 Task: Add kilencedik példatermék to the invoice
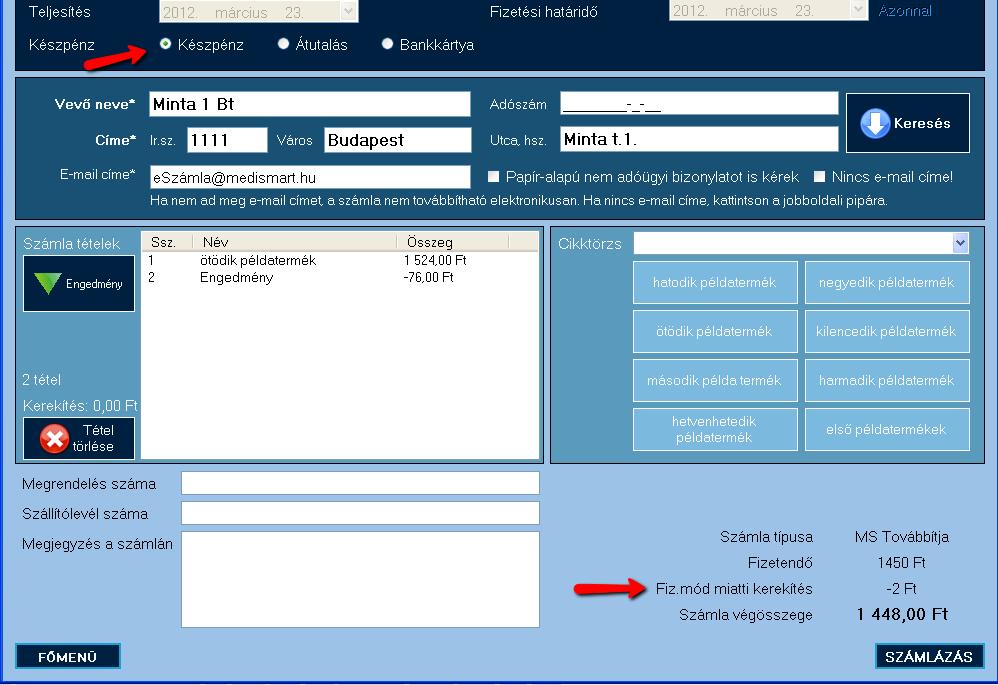887,331
